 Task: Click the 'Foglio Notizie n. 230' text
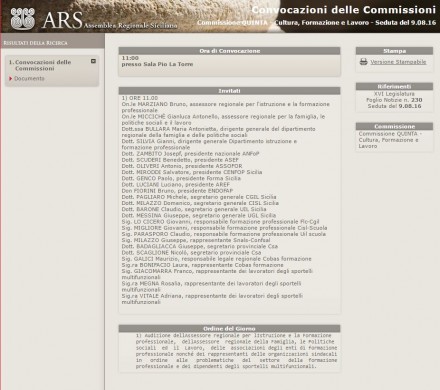(394, 100)
